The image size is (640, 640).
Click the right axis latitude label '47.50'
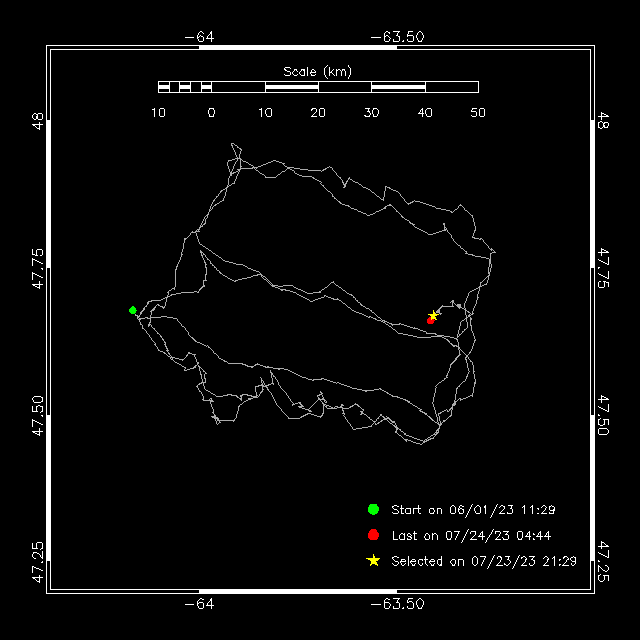point(603,415)
